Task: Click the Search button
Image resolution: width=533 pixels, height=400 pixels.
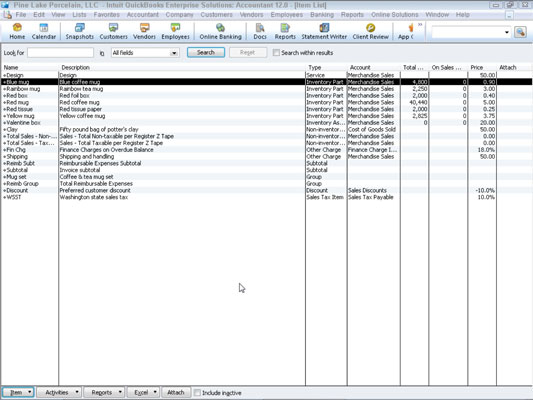Action: pyautogui.click(x=206, y=52)
